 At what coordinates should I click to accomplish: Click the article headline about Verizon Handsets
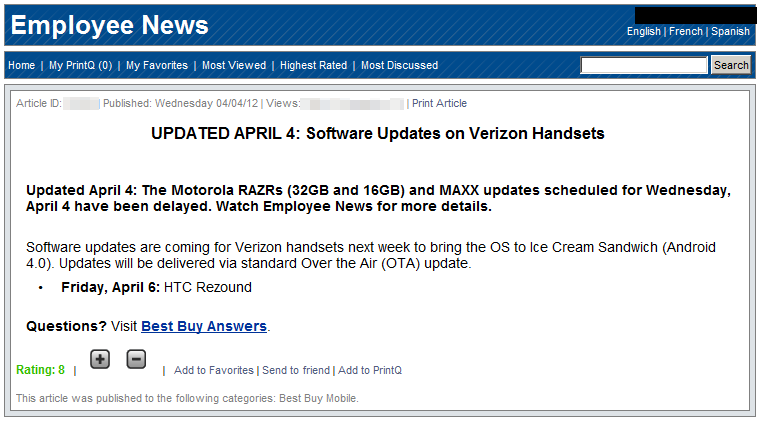click(x=377, y=134)
